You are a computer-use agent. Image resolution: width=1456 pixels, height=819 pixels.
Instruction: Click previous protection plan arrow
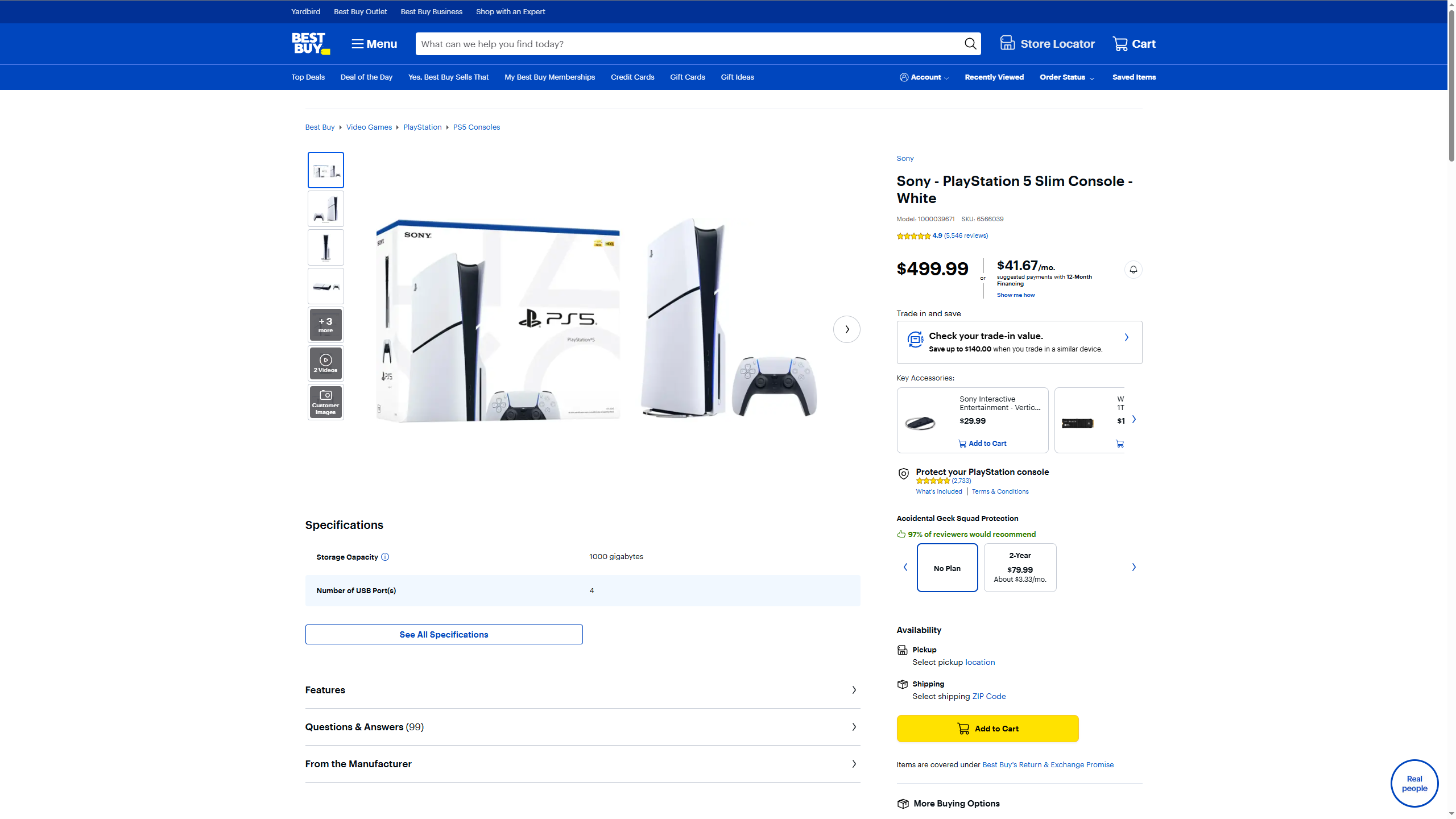tap(905, 568)
